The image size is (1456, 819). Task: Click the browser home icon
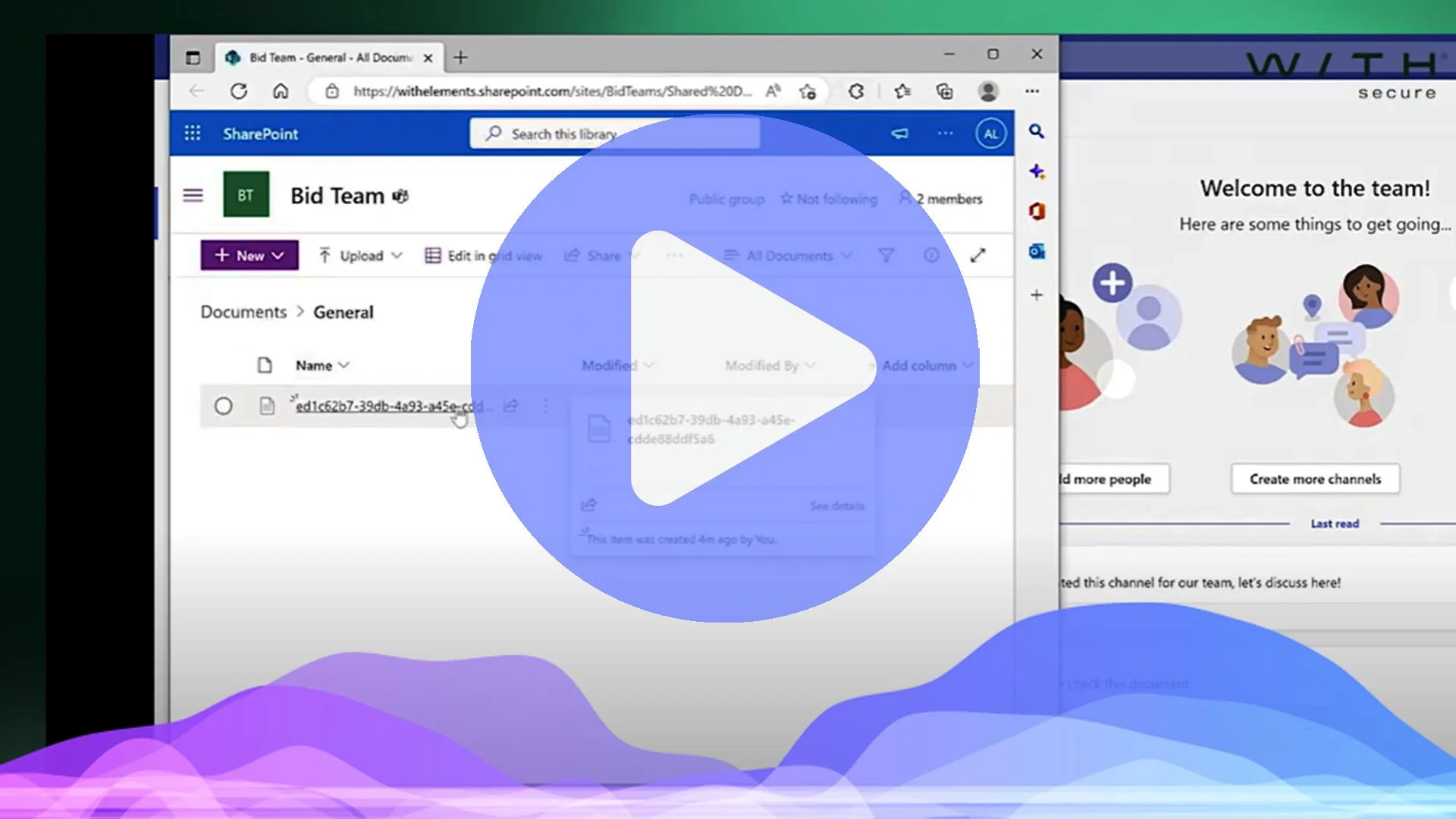281,91
